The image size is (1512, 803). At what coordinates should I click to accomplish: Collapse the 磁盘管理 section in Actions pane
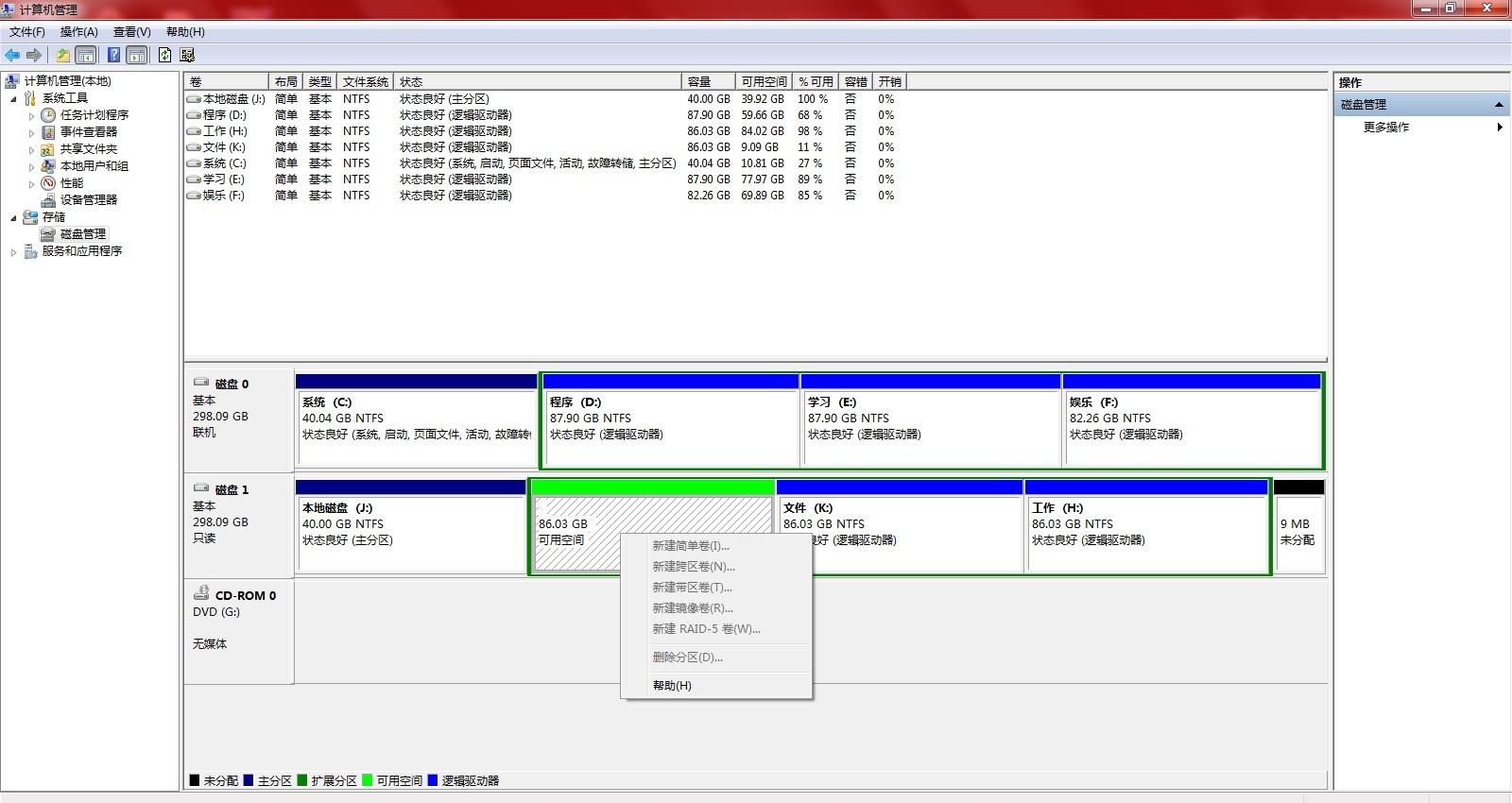pos(1499,105)
